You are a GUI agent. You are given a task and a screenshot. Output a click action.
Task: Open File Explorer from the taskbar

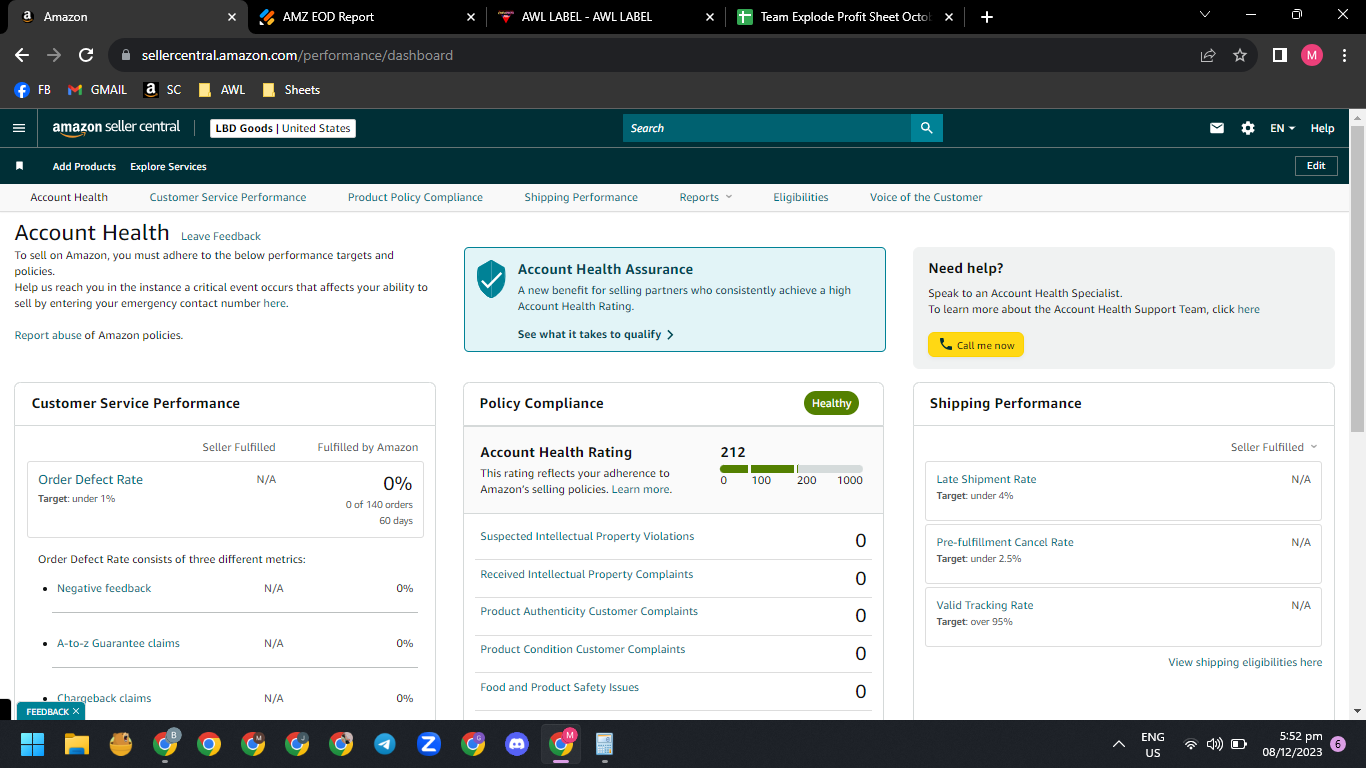[77, 744]
